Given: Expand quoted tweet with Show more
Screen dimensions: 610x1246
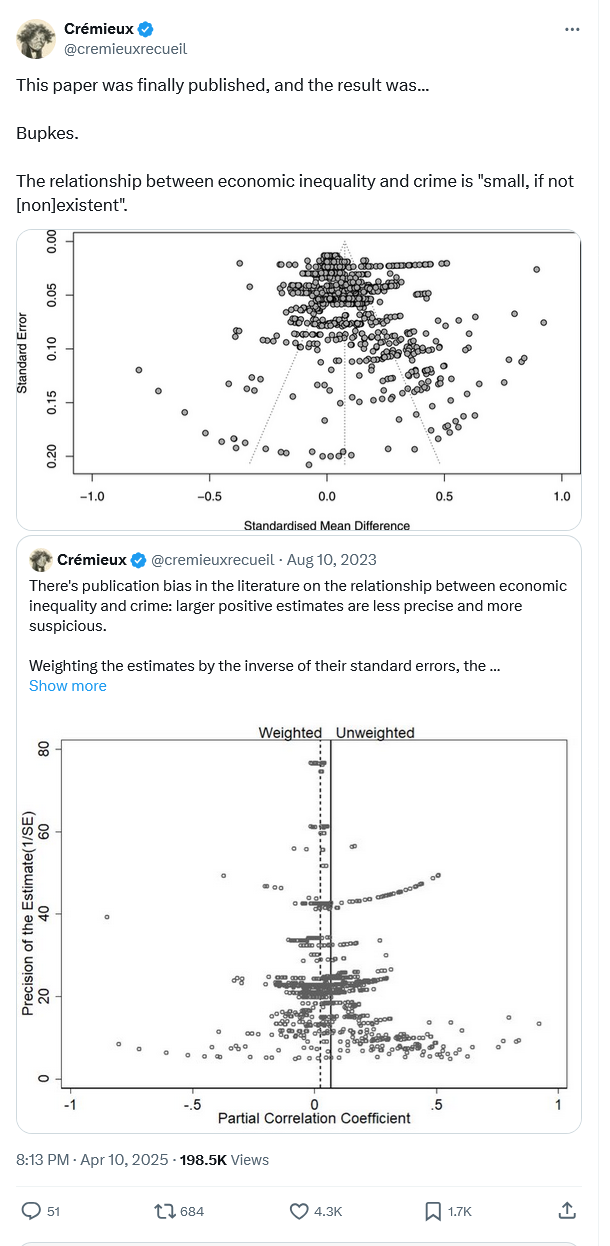Looking at the screenshot, I should point(67,686).
